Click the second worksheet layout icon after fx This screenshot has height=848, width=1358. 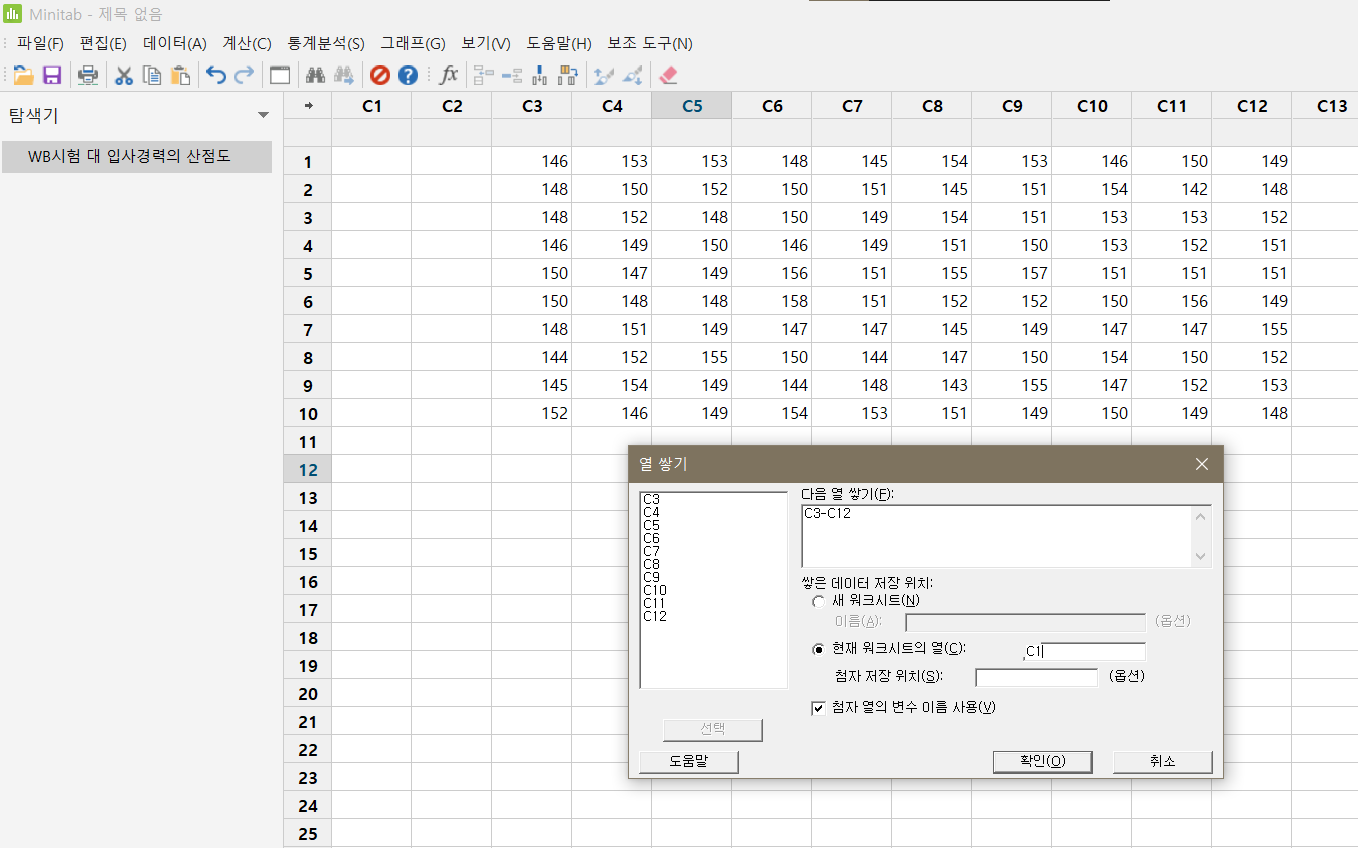[x=512, y=75]
